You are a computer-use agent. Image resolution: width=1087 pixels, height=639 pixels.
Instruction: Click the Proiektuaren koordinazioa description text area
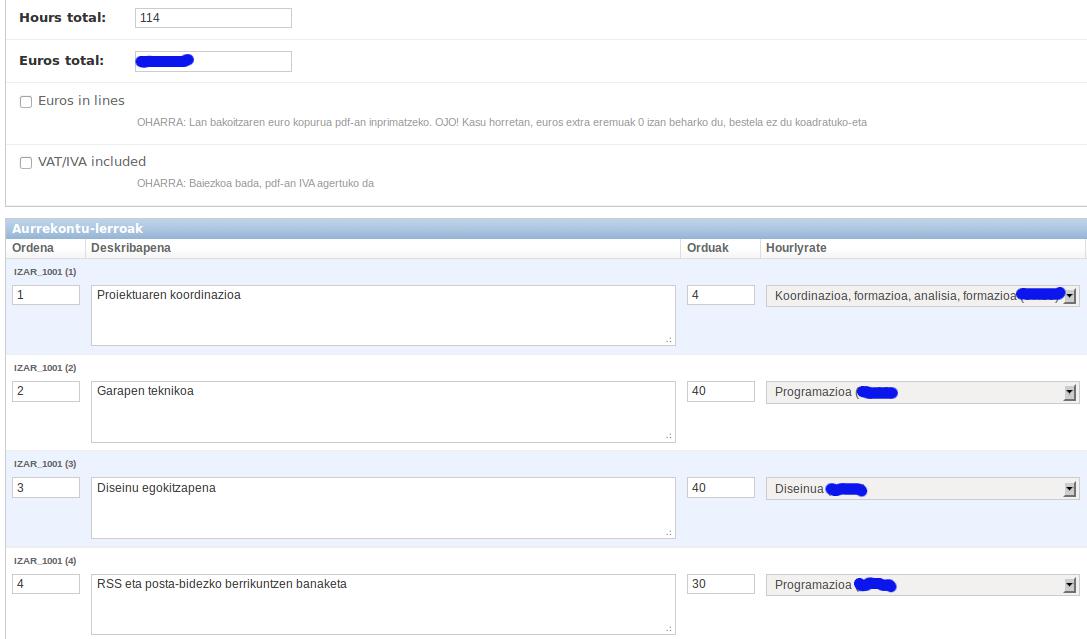382,315
